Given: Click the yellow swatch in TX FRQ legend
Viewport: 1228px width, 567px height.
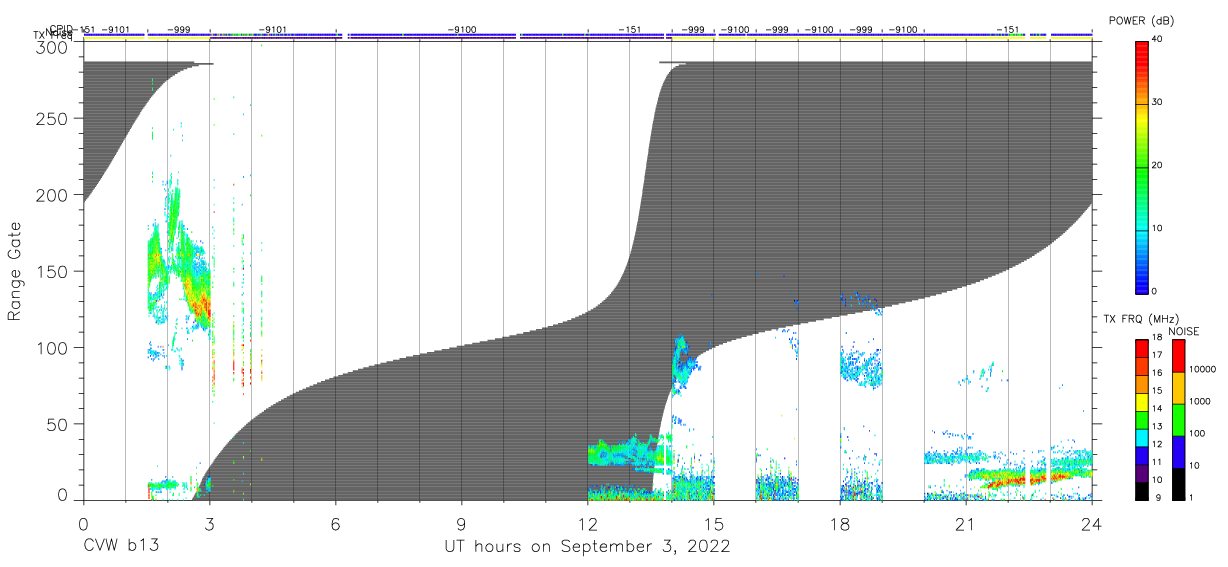Looking at the screenshot, I should (x=1141, y=402).
